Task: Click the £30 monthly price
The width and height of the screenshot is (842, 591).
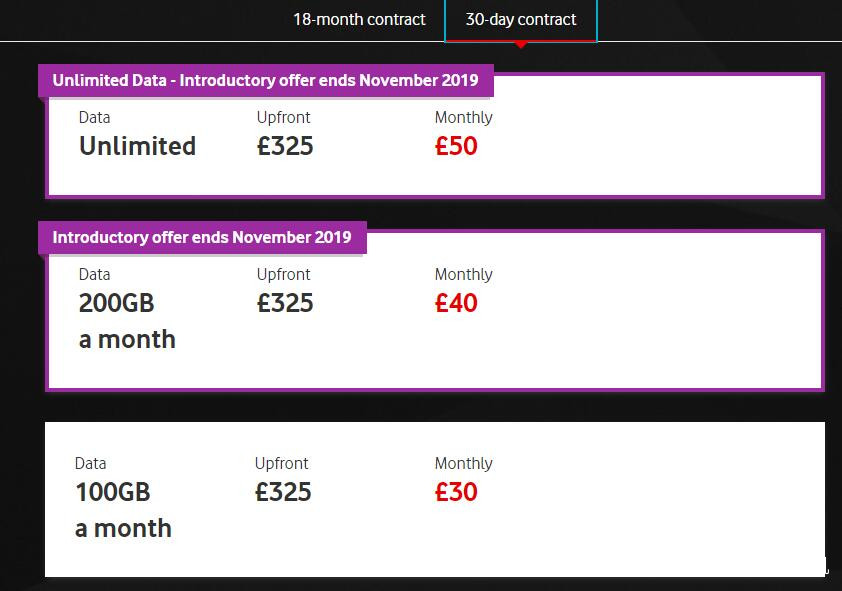Action: pyautogui.click(x=456, y=492)
